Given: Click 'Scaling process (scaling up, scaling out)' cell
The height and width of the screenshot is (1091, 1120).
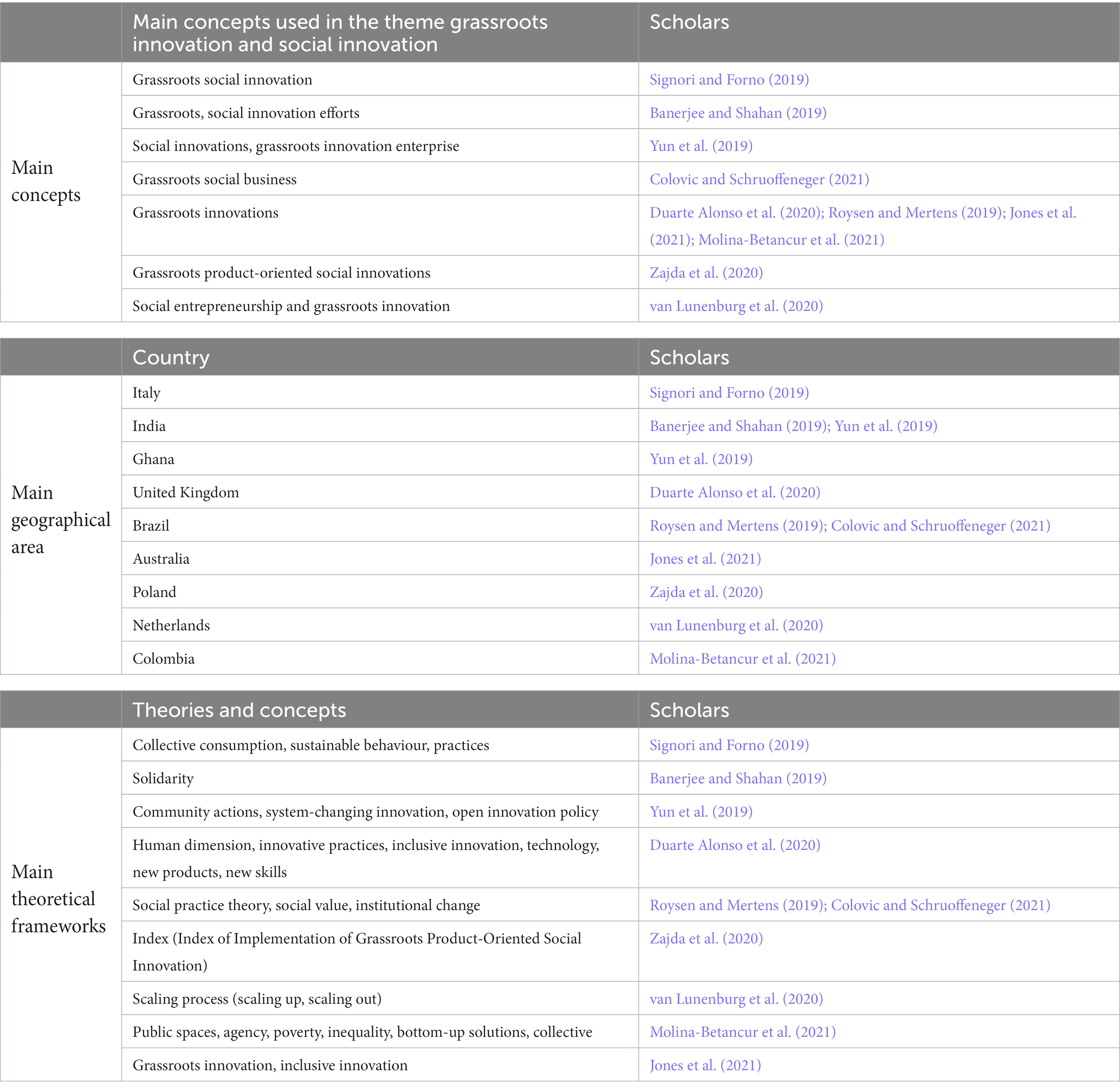Looking at the screenshot, I should [x=380, y=998].
